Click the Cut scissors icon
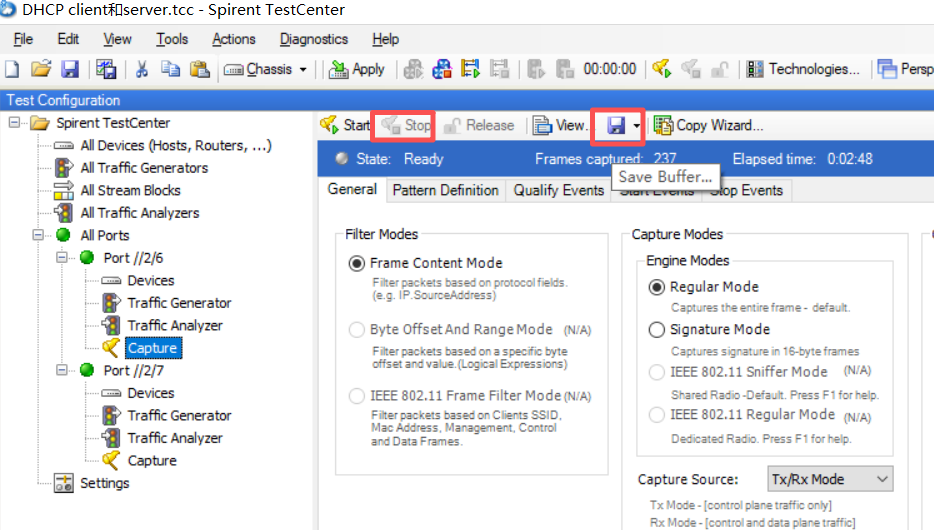Viewport: 934px width, 530px height. pyautogui.click(x=141, y=69)
